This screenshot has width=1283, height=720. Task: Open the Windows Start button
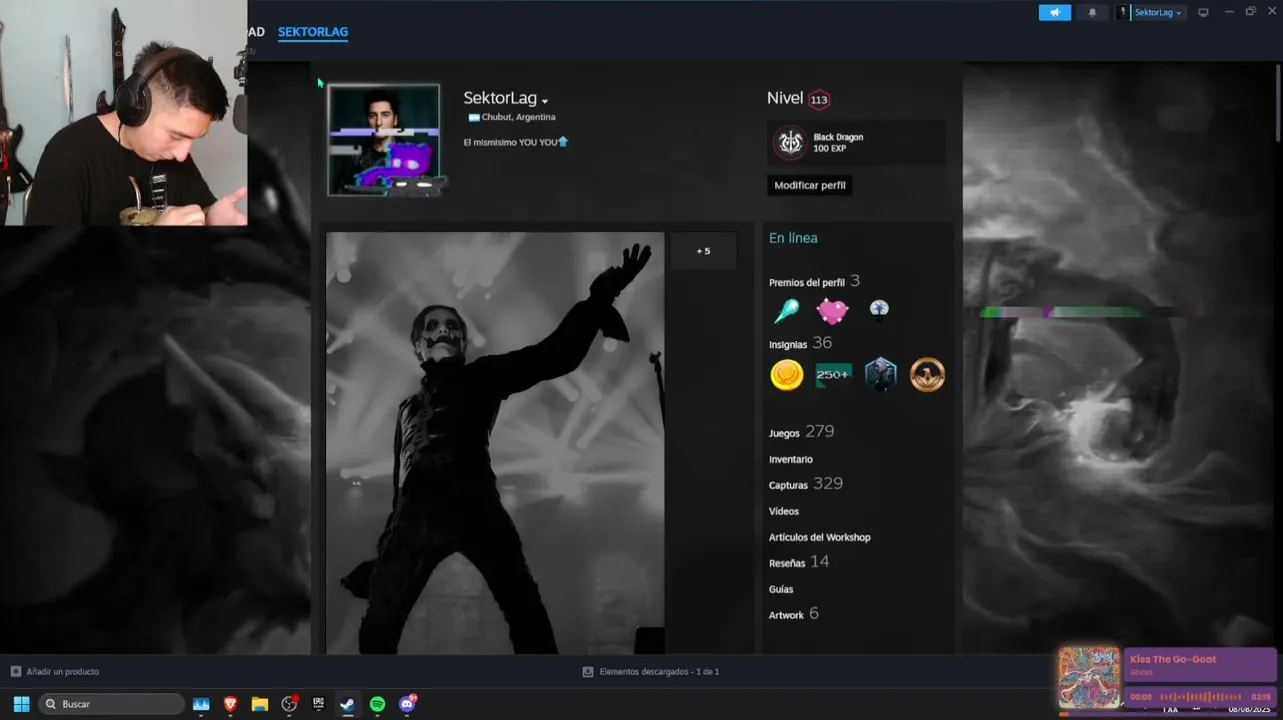pos(21,704)
